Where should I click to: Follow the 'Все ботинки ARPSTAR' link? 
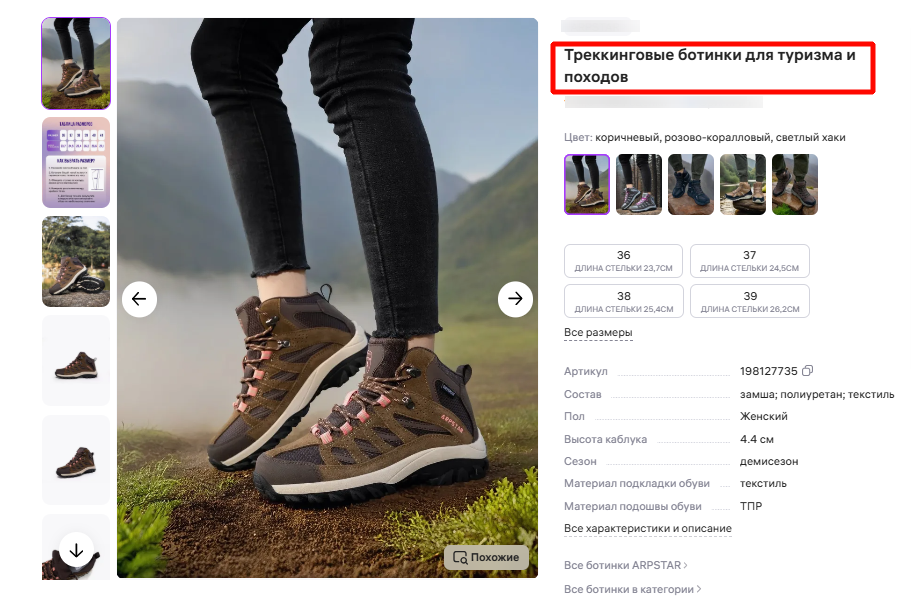(x=626, y=565)
